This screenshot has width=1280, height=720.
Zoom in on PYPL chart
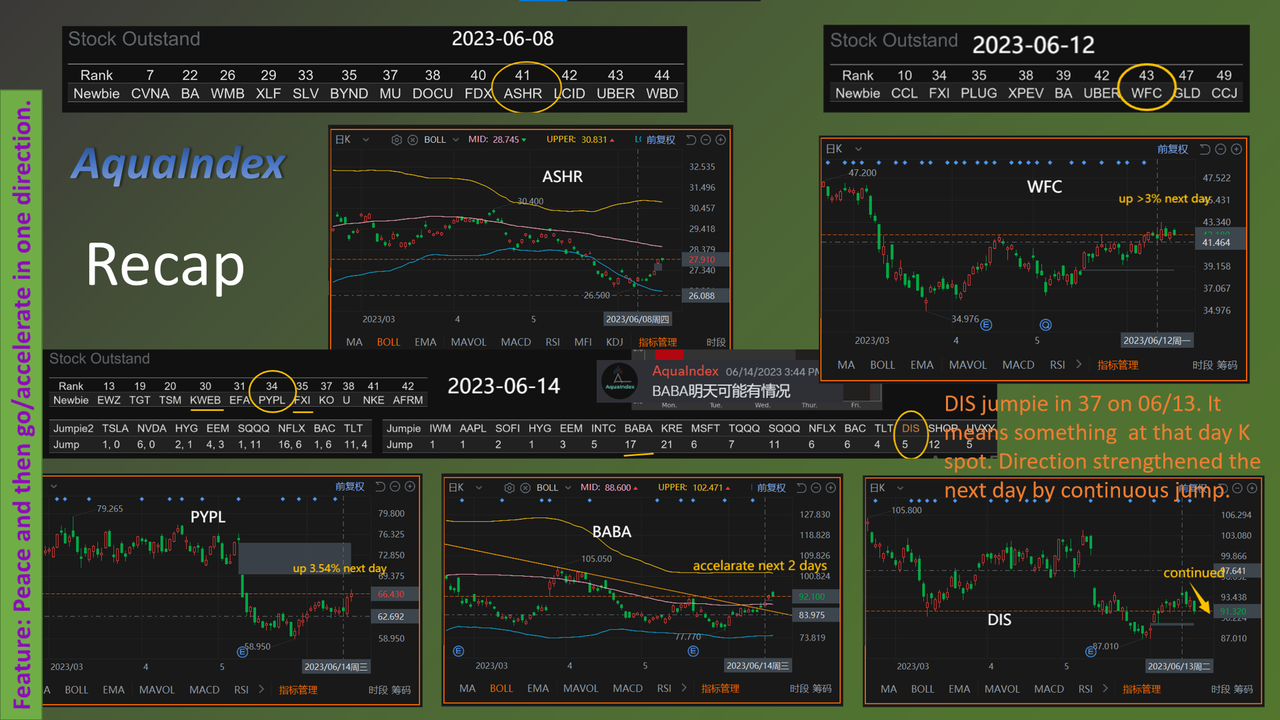coord(410,486)
